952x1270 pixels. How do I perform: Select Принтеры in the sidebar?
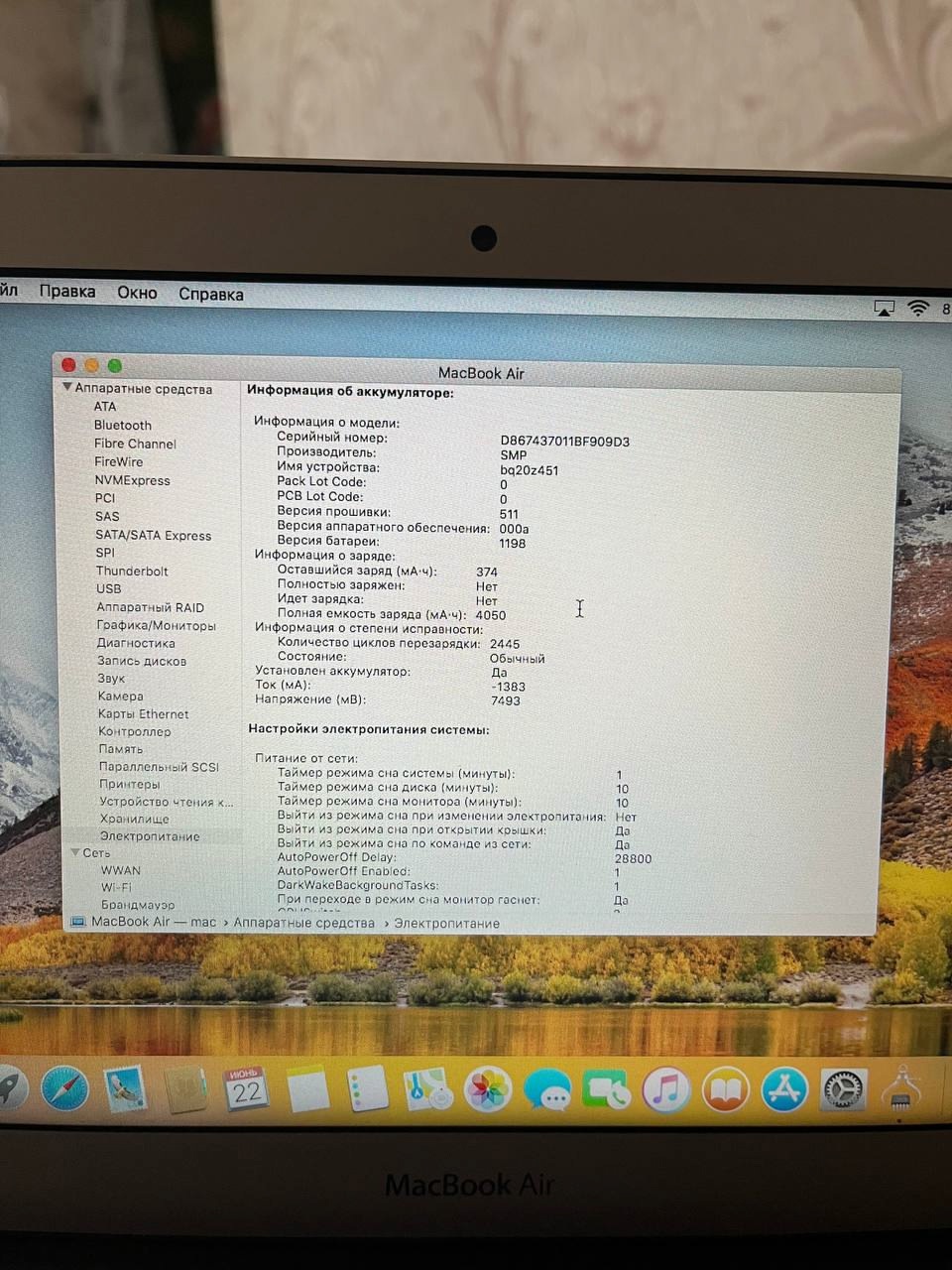point(130,784)
